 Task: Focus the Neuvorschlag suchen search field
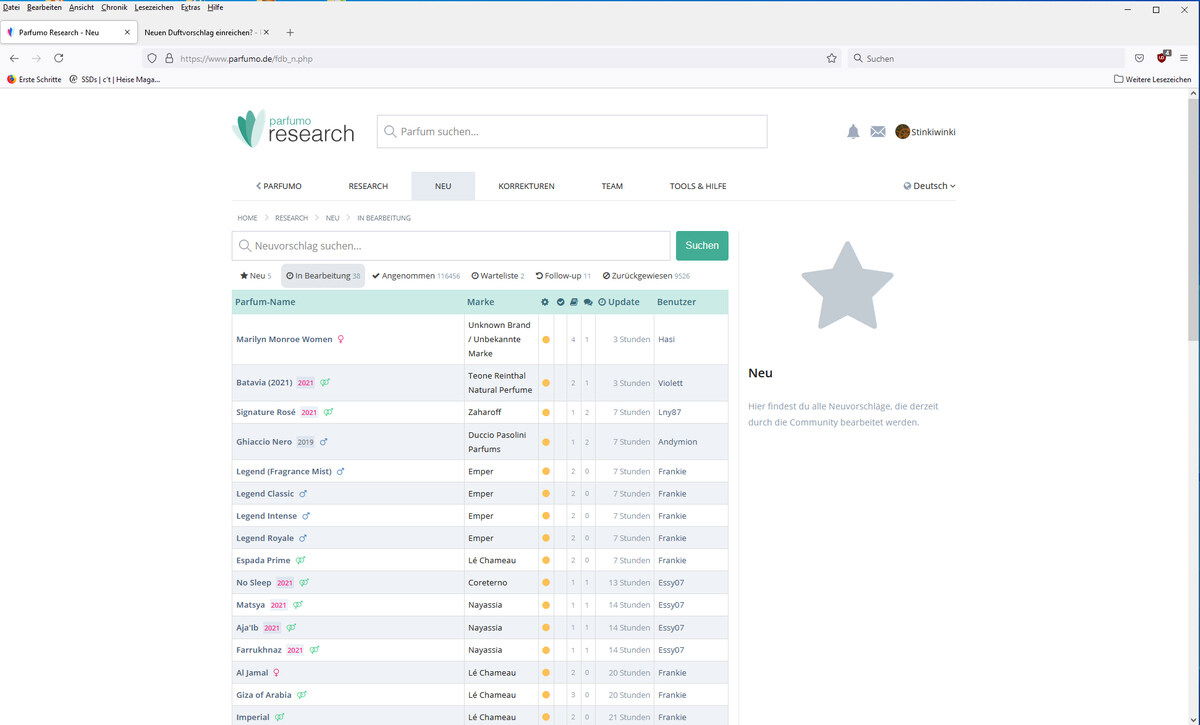451,246
